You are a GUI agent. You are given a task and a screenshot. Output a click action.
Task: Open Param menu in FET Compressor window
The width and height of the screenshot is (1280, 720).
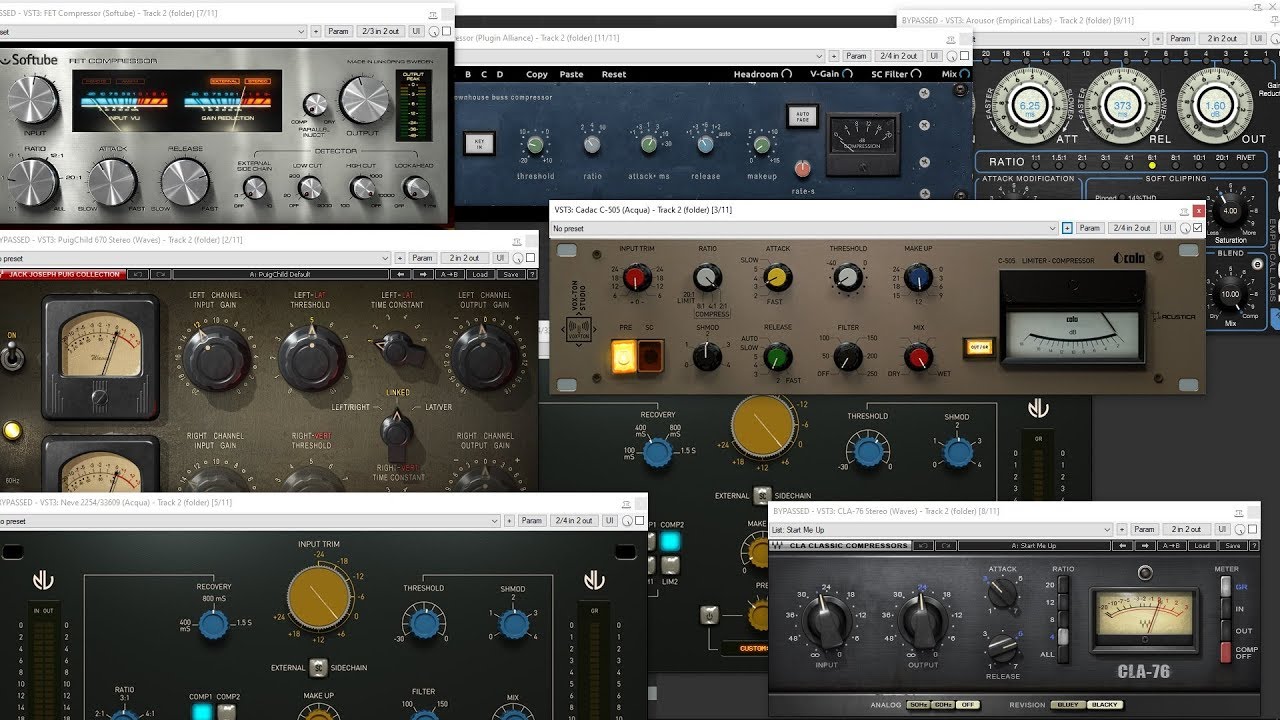pyautogui.click(x=339, y=31)
